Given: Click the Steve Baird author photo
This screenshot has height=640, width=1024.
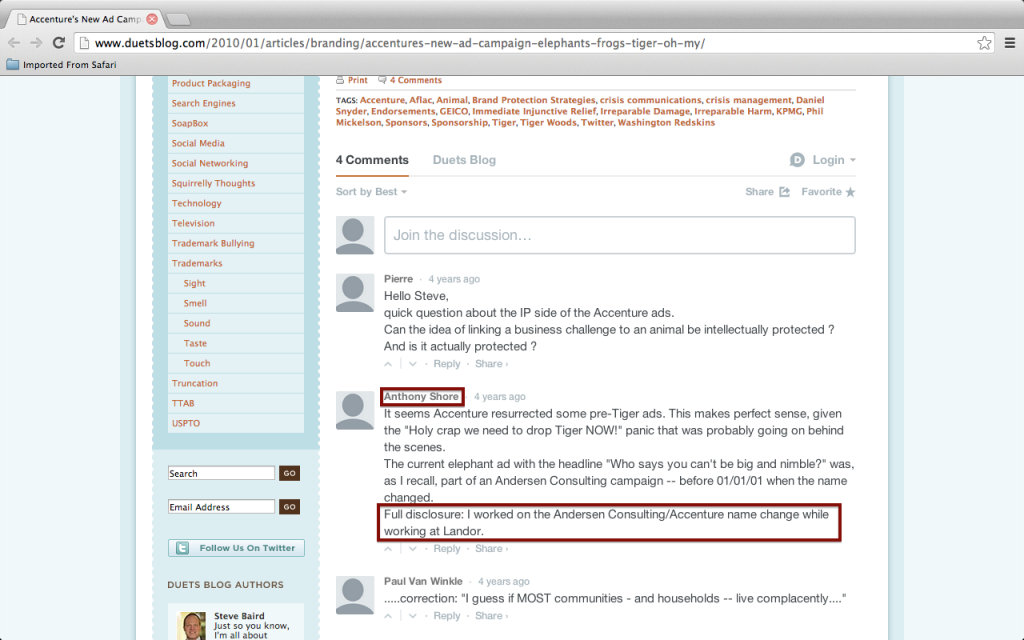Looking at the screenshot, I should (192, 626).
